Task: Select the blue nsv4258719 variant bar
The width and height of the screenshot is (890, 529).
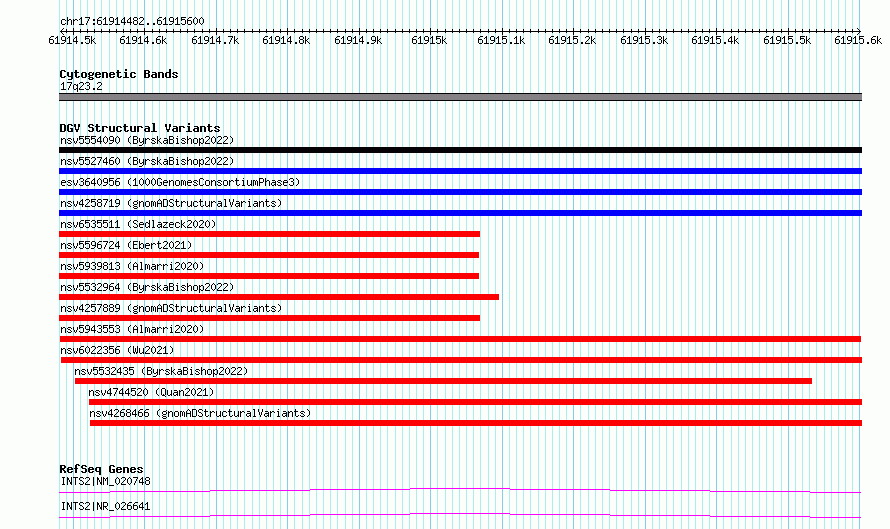Action: pos(460,213)
